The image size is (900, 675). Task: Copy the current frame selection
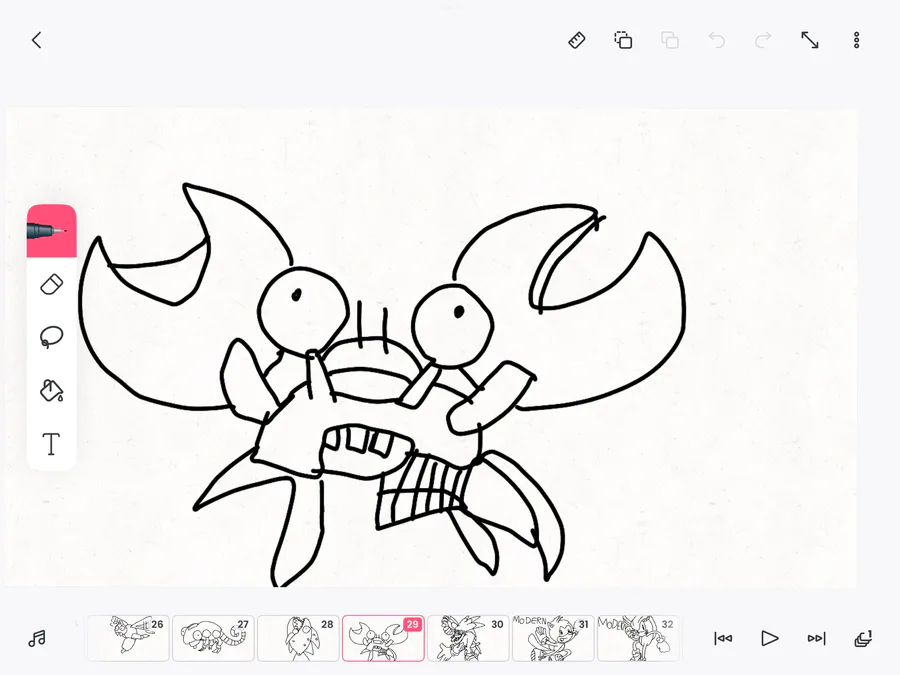[x=623, y=40]
